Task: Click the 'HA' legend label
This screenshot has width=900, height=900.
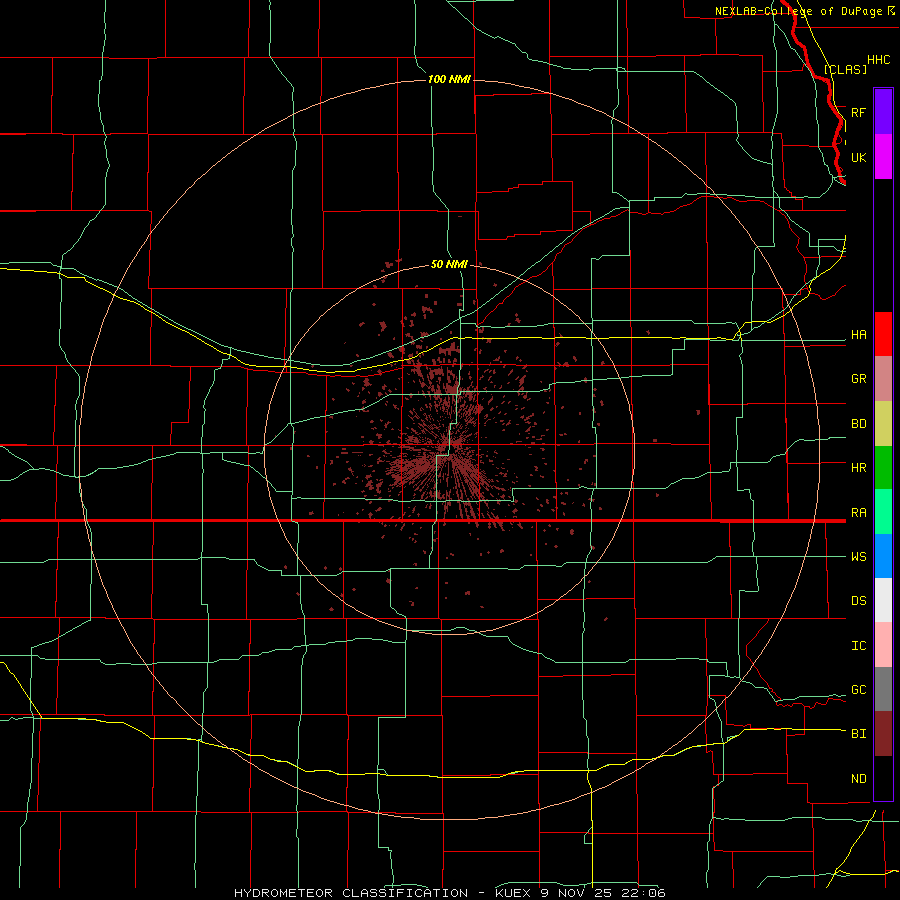Action: click(858, 335)
